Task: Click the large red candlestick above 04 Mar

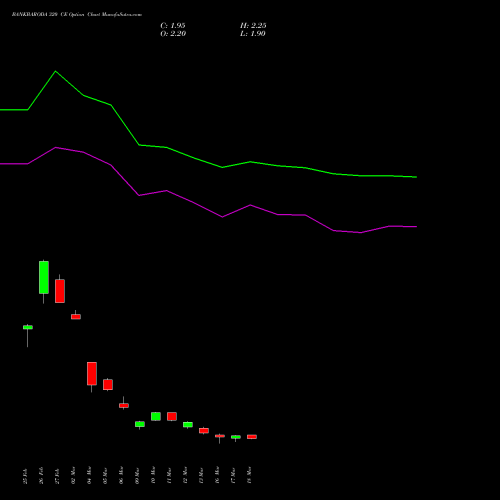Action: pos(92,374)
